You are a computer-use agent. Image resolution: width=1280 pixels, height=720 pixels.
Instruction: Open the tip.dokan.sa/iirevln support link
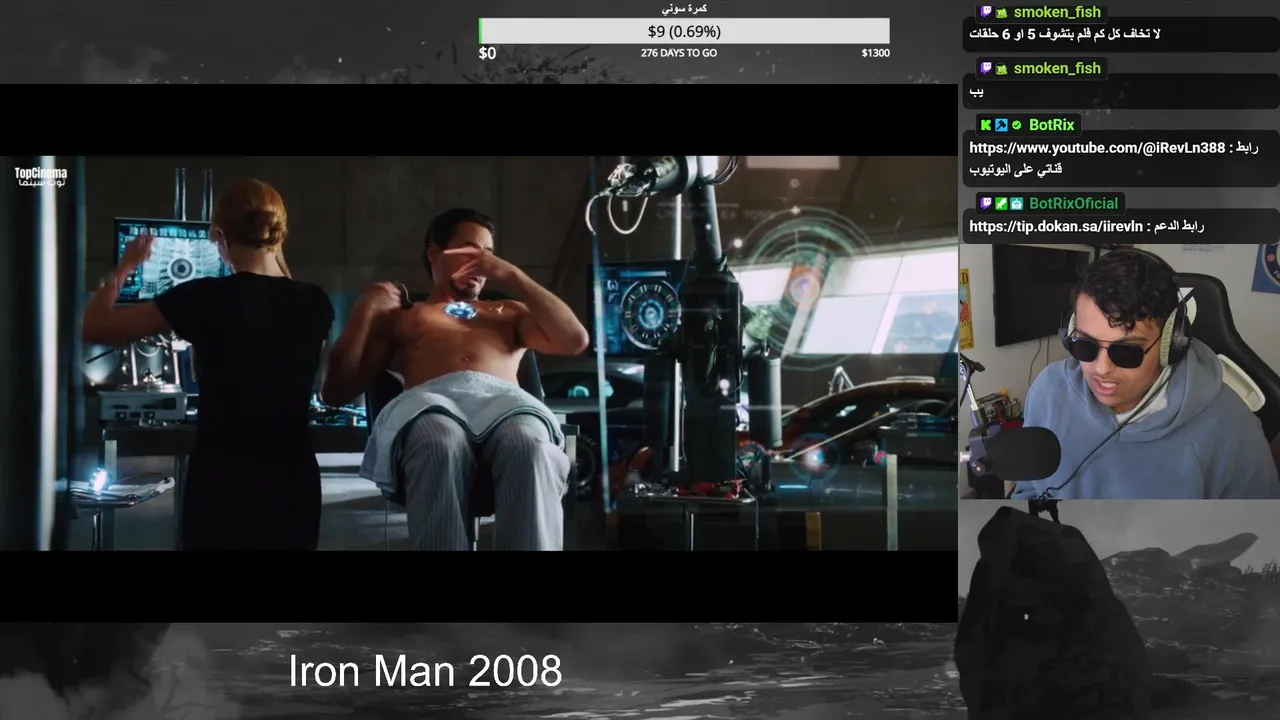click(x=1056, y=226)
